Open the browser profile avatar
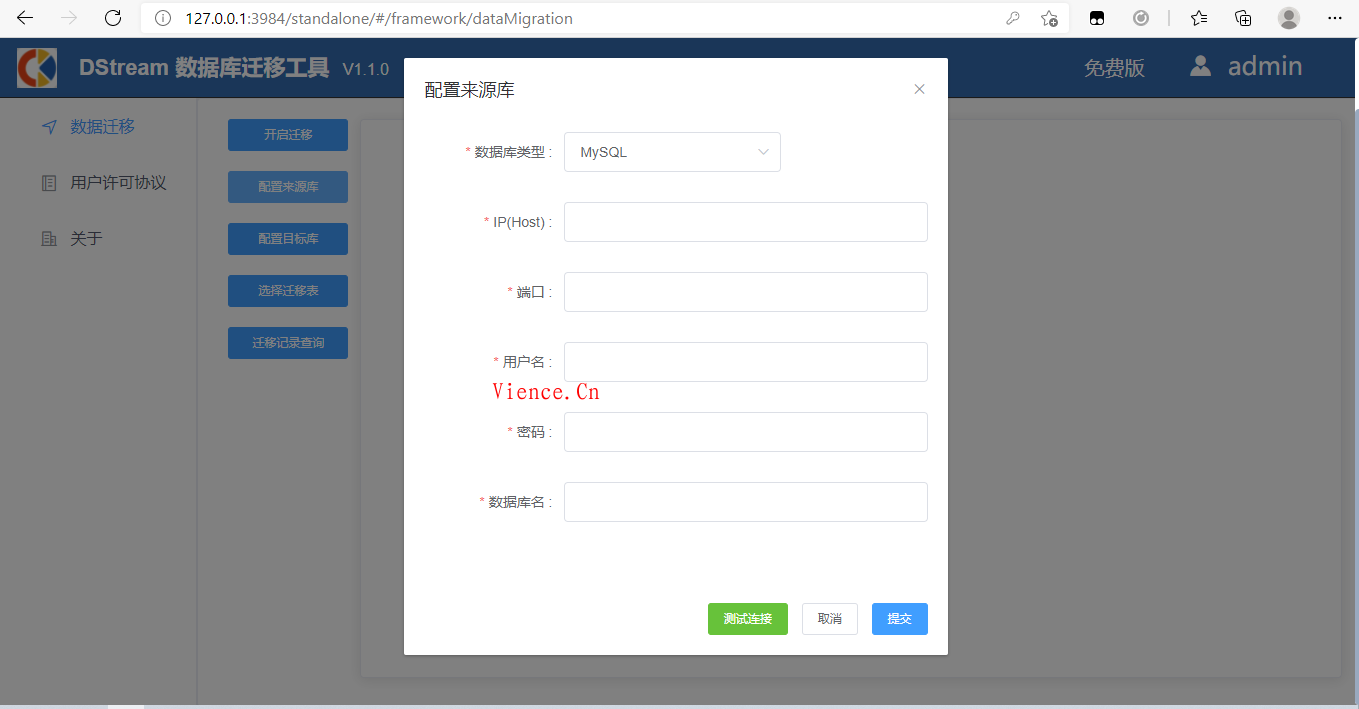 (1289, 18)
